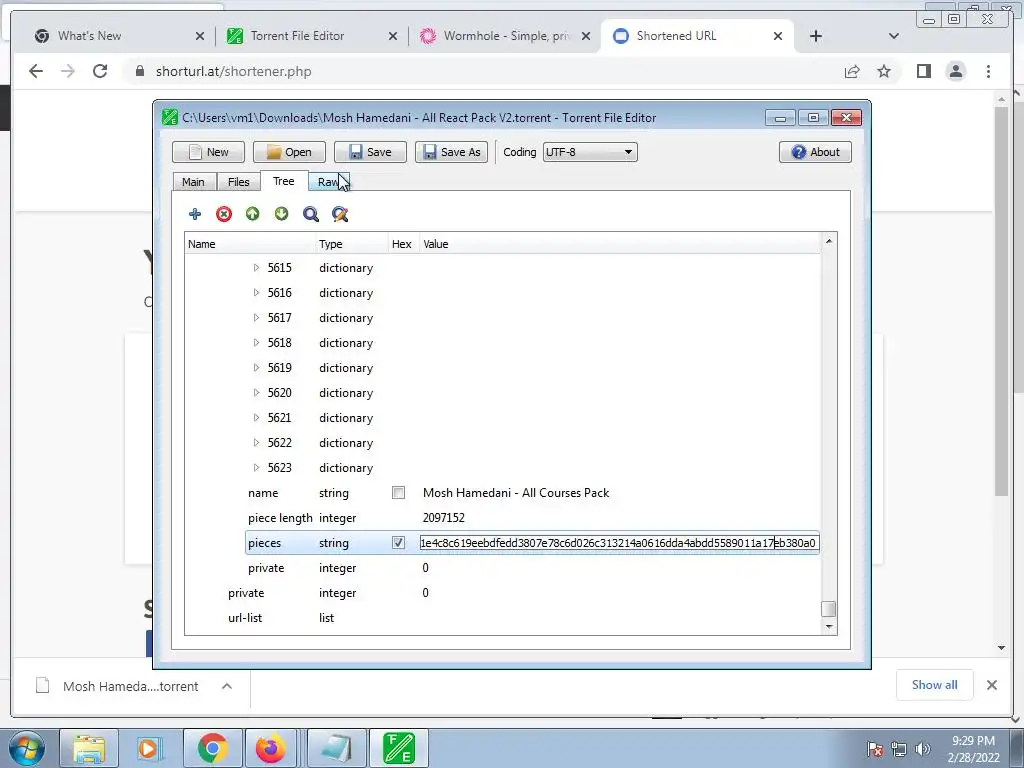
Task: Create a new torrent with New button
Action: click(208, 152)
